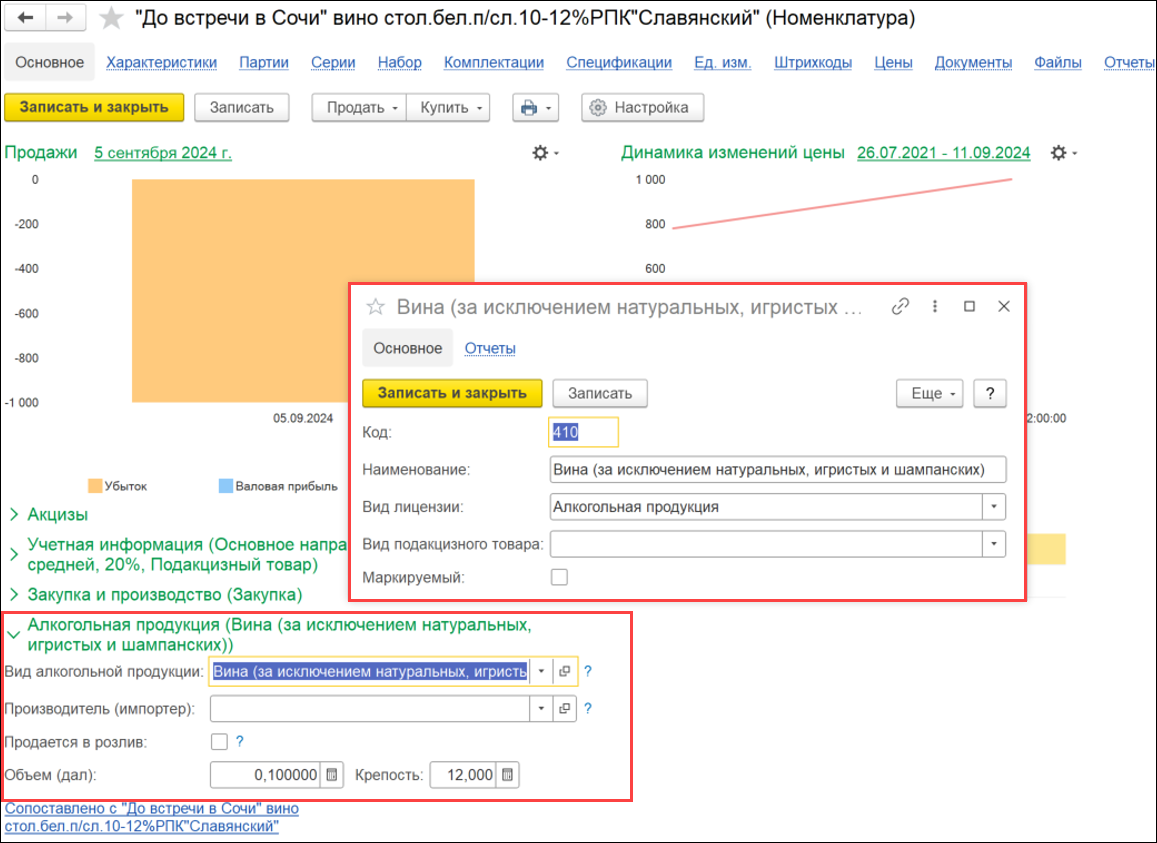Click 'Настройка' button
The height and width of the screenshot is (843, 1157).
pos(642,108)
